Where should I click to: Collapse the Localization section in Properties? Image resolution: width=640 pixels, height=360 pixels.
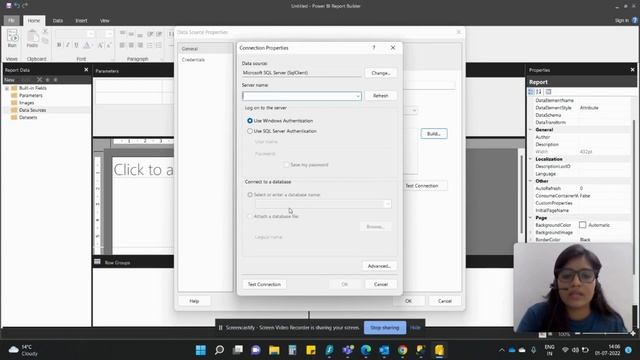click(x=531, y=159)
